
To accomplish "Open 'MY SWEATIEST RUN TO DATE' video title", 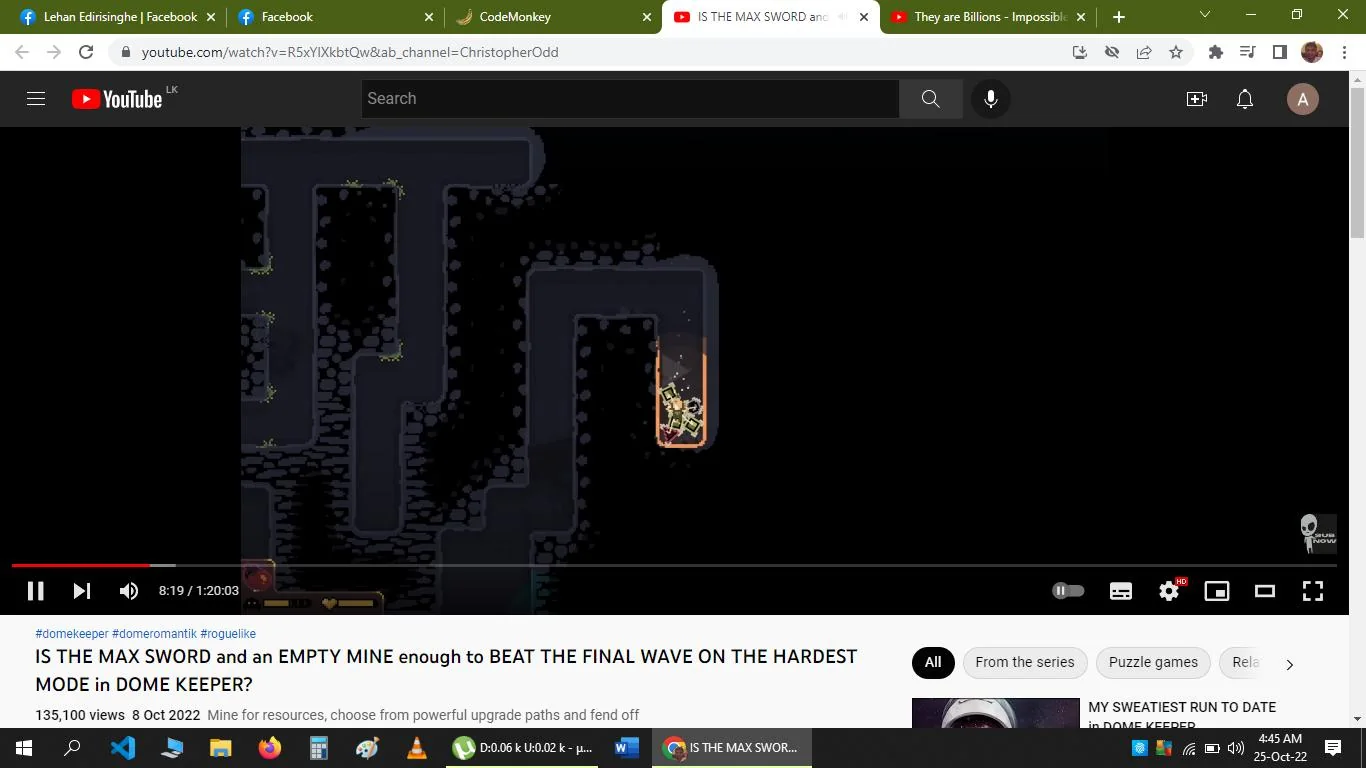I will [x=1182, y=716].
